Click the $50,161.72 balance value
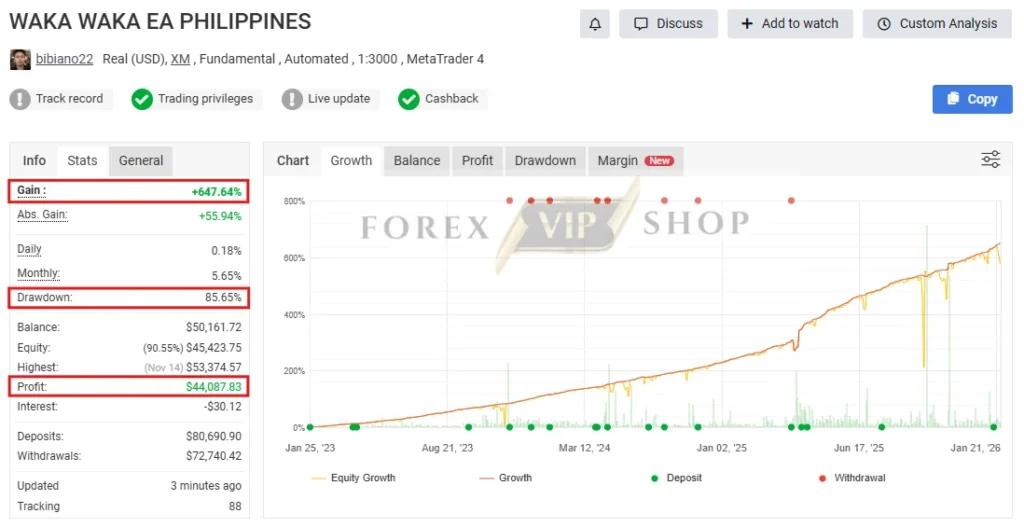Image resolution: width=1024 pixels, height=527 pixels. (214, 328)
